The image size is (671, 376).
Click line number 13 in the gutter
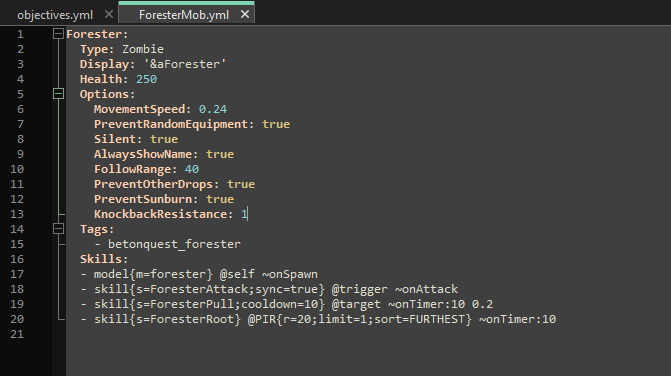(17, 214)
